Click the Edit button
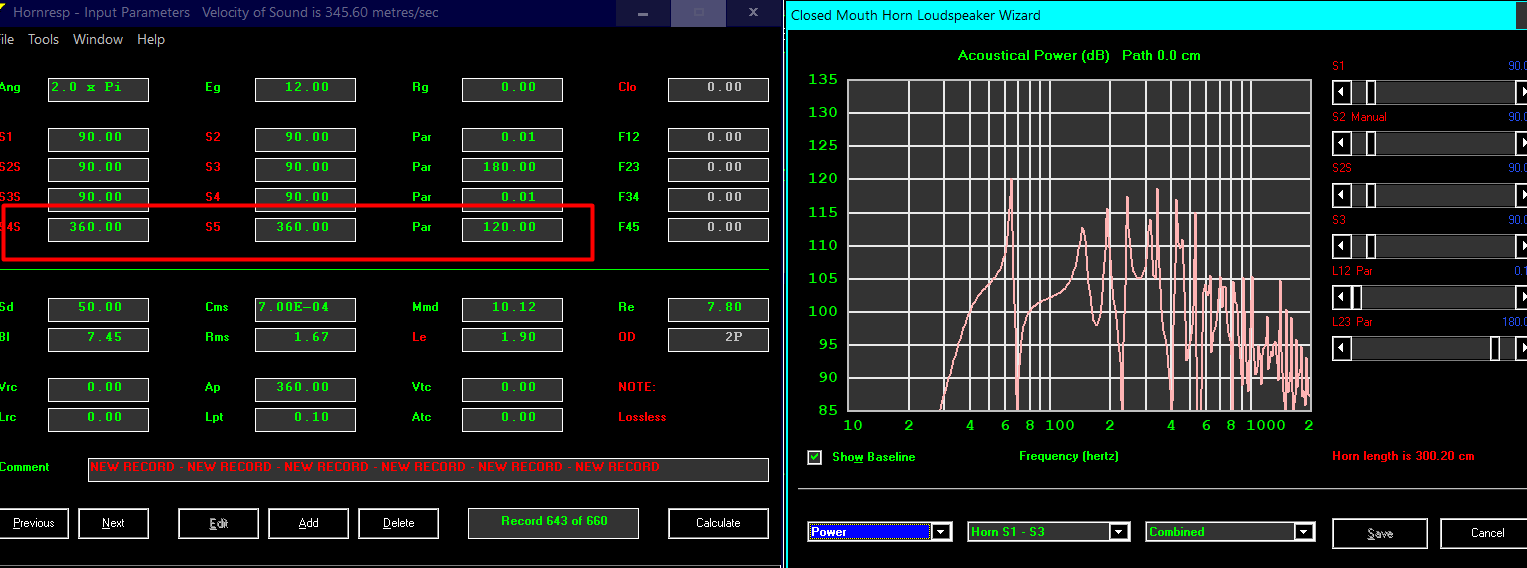This screenshot has width=1527, height=568. 218,523
